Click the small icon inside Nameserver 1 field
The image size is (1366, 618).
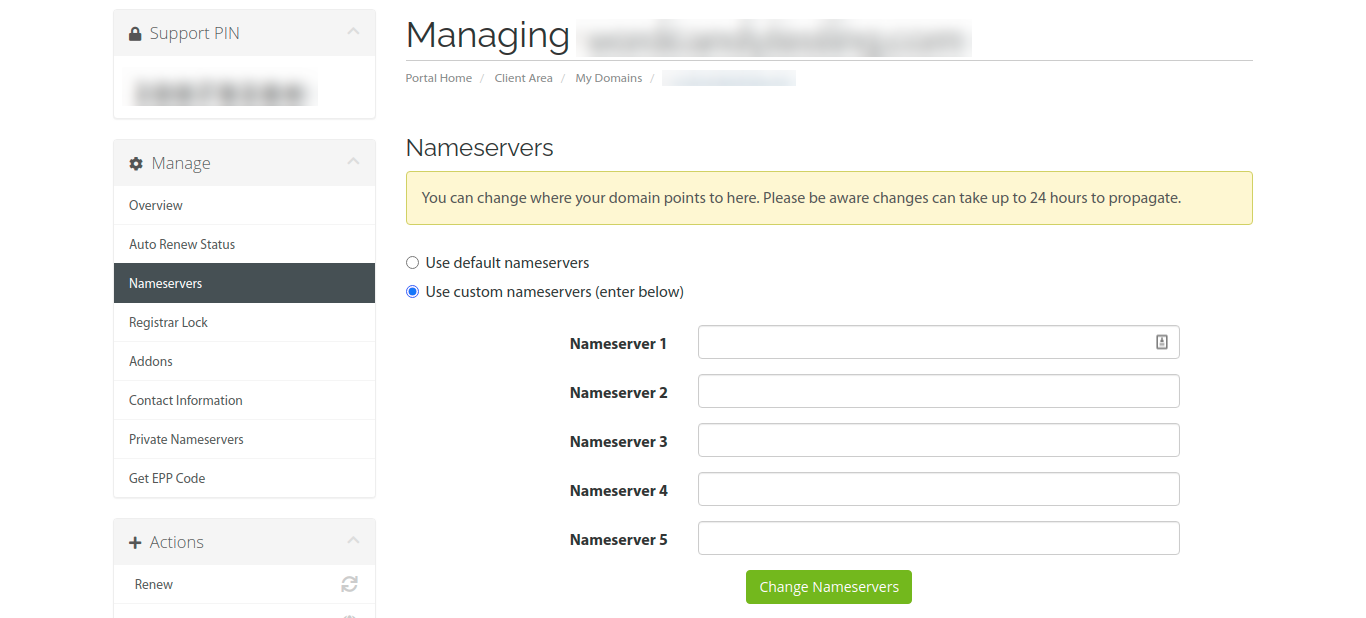(1161, 341)
